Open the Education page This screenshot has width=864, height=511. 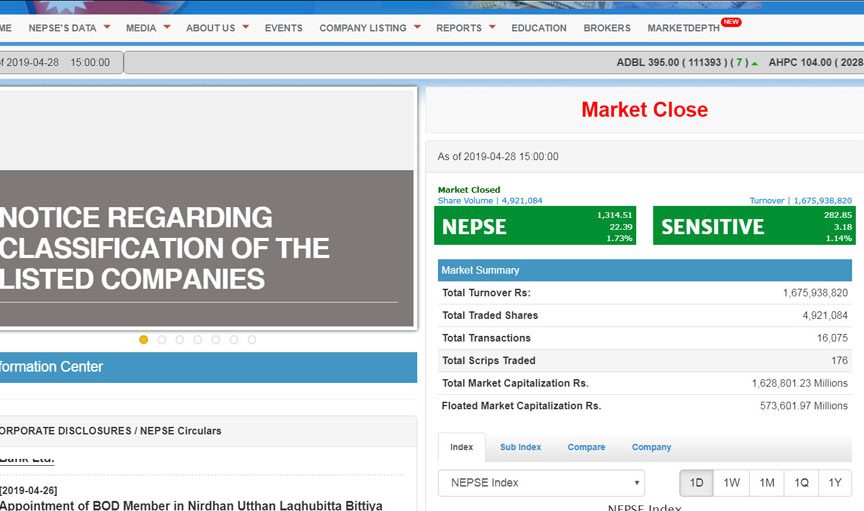538,28
